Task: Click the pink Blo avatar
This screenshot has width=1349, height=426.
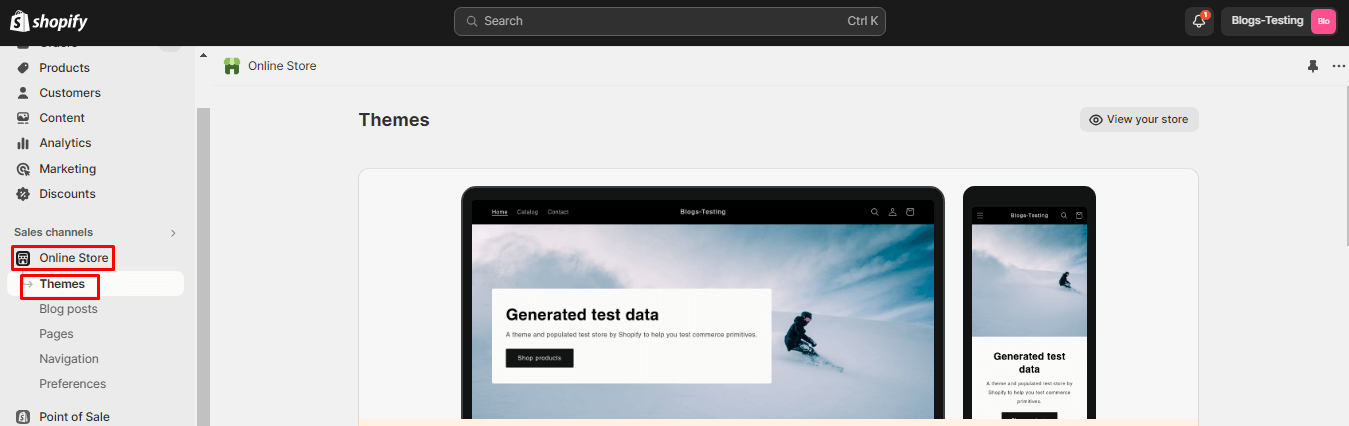Action: 1323,21
